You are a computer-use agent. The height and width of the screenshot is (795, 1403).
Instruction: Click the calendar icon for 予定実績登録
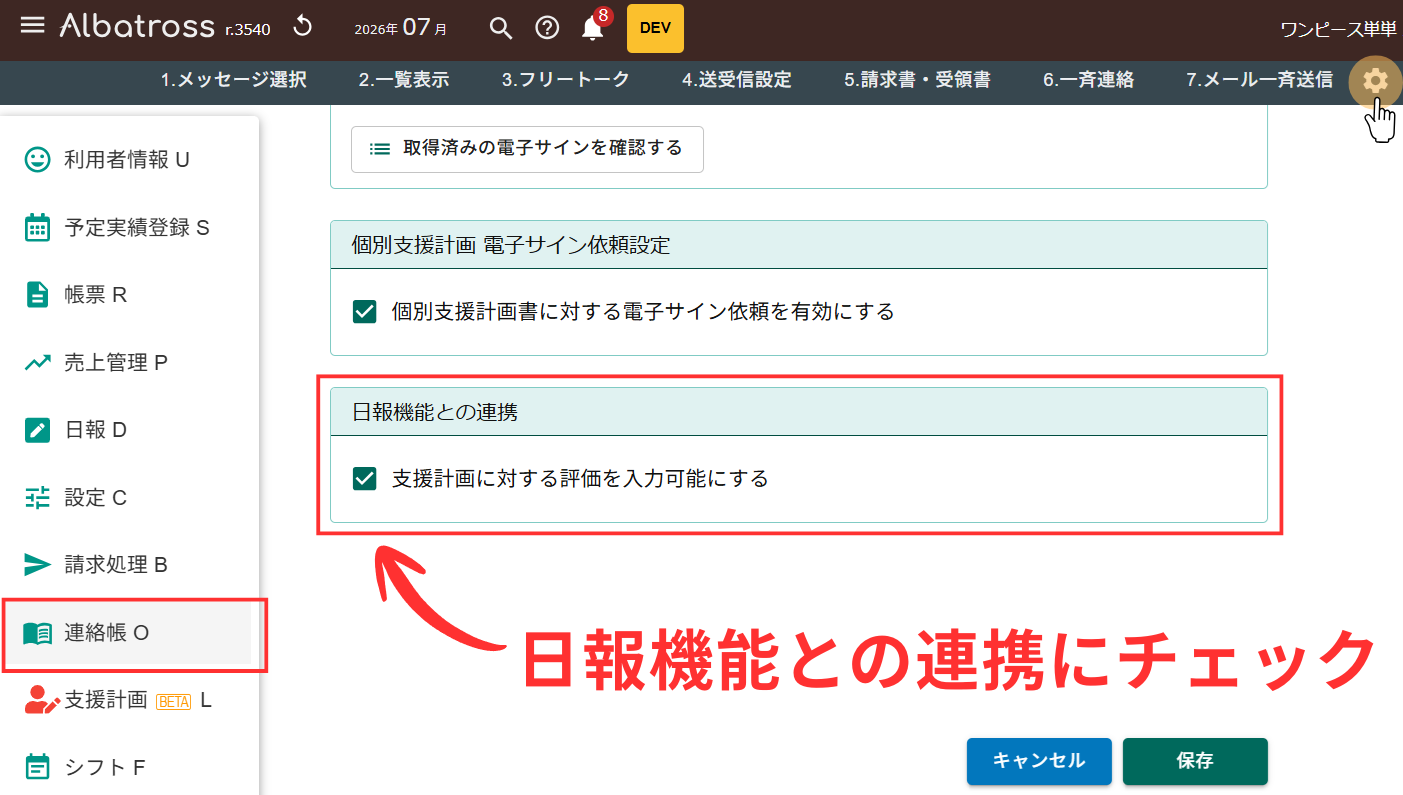(x=37, y=228)
